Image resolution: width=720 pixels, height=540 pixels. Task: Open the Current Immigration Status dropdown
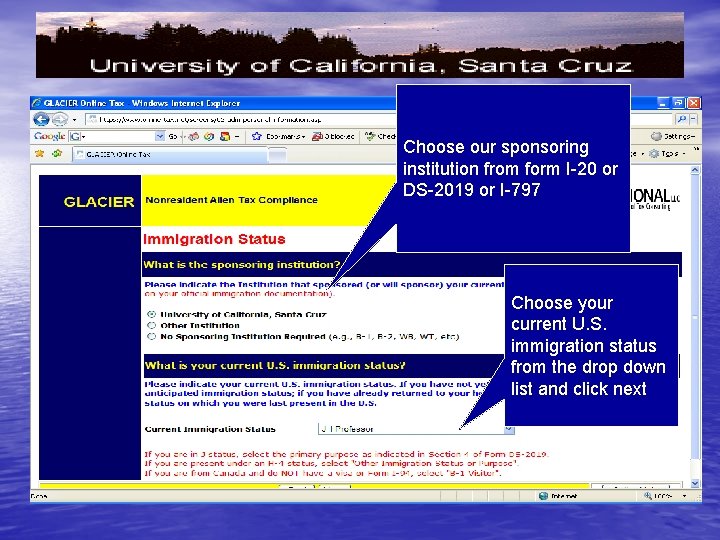point(416,429)
